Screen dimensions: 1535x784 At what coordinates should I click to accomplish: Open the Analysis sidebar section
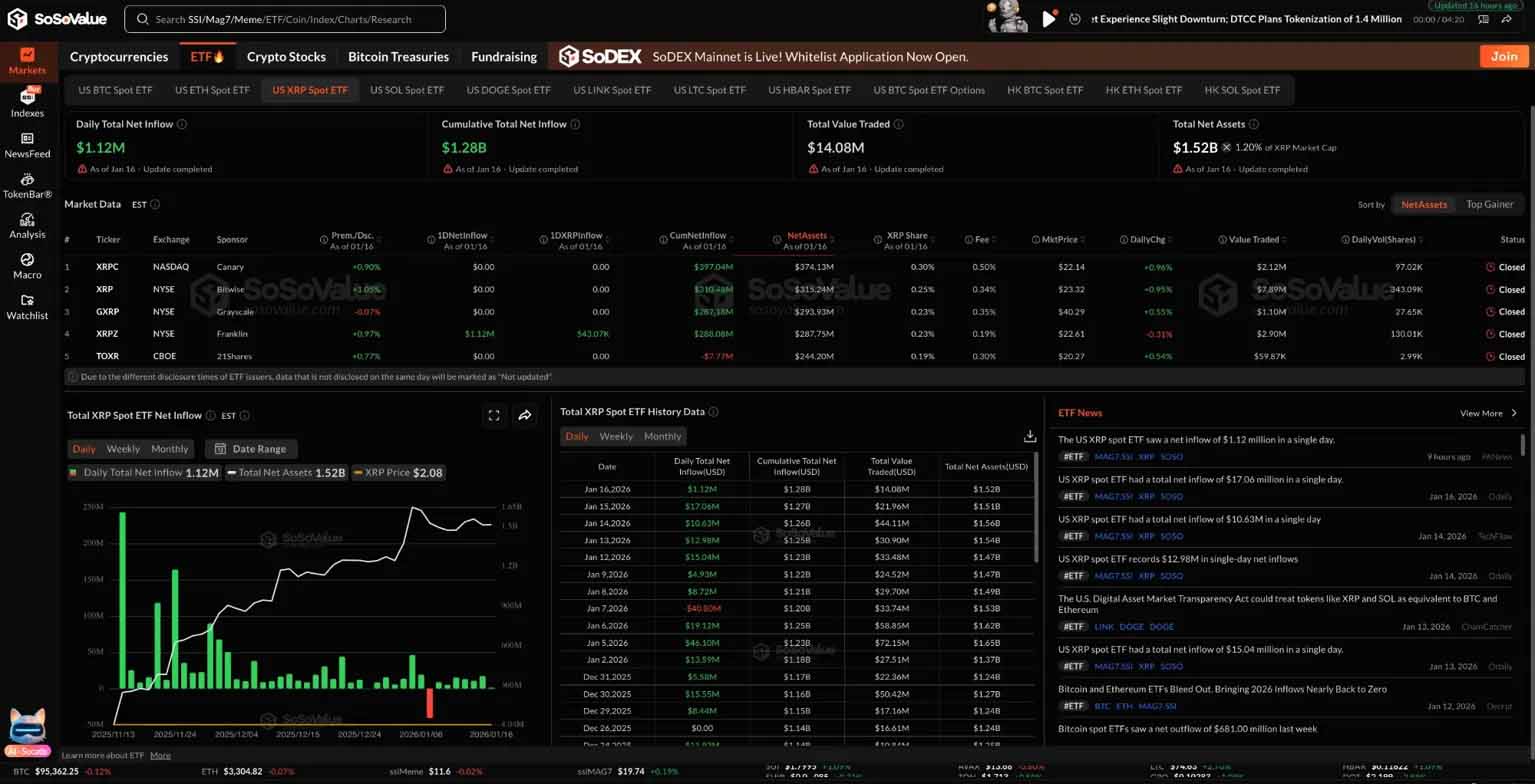tap(27, 225)
